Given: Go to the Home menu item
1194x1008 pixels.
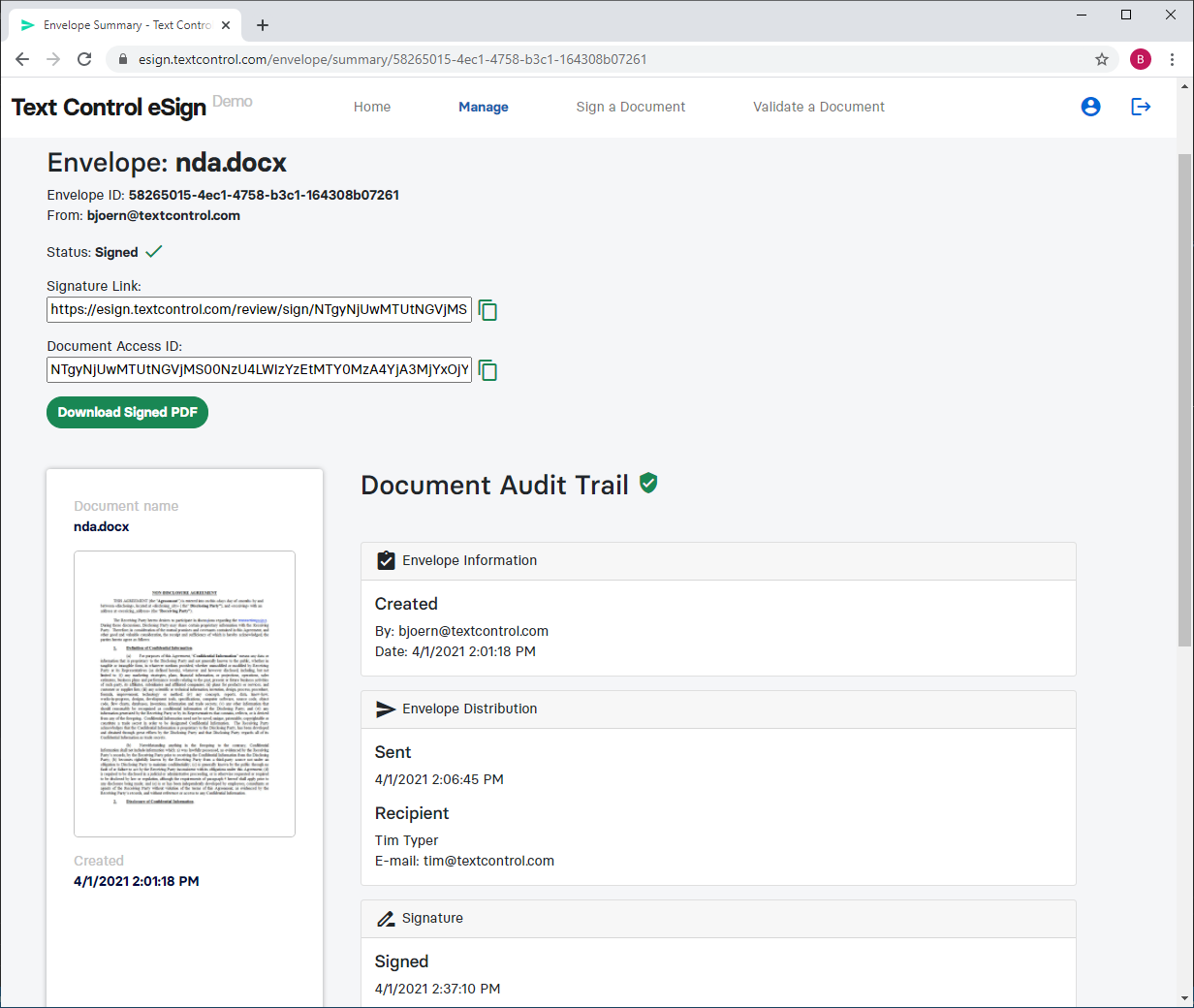Looking at the screenshot, I should (372, 107).
